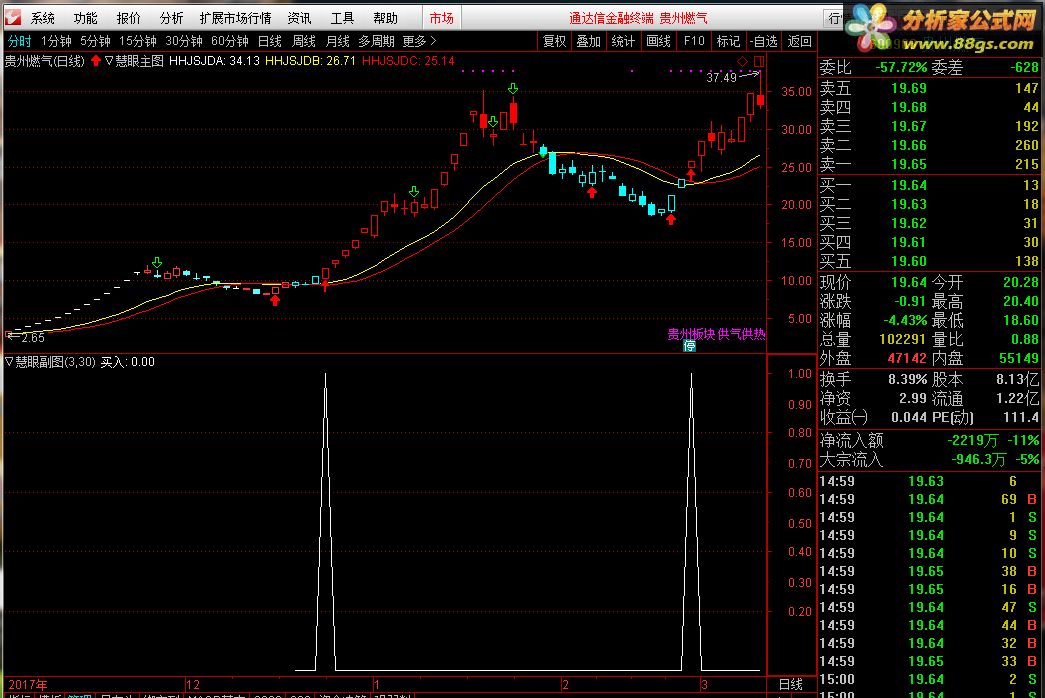
Task: Switch to 15分钟 period
Action: click(x=137, y=41)
